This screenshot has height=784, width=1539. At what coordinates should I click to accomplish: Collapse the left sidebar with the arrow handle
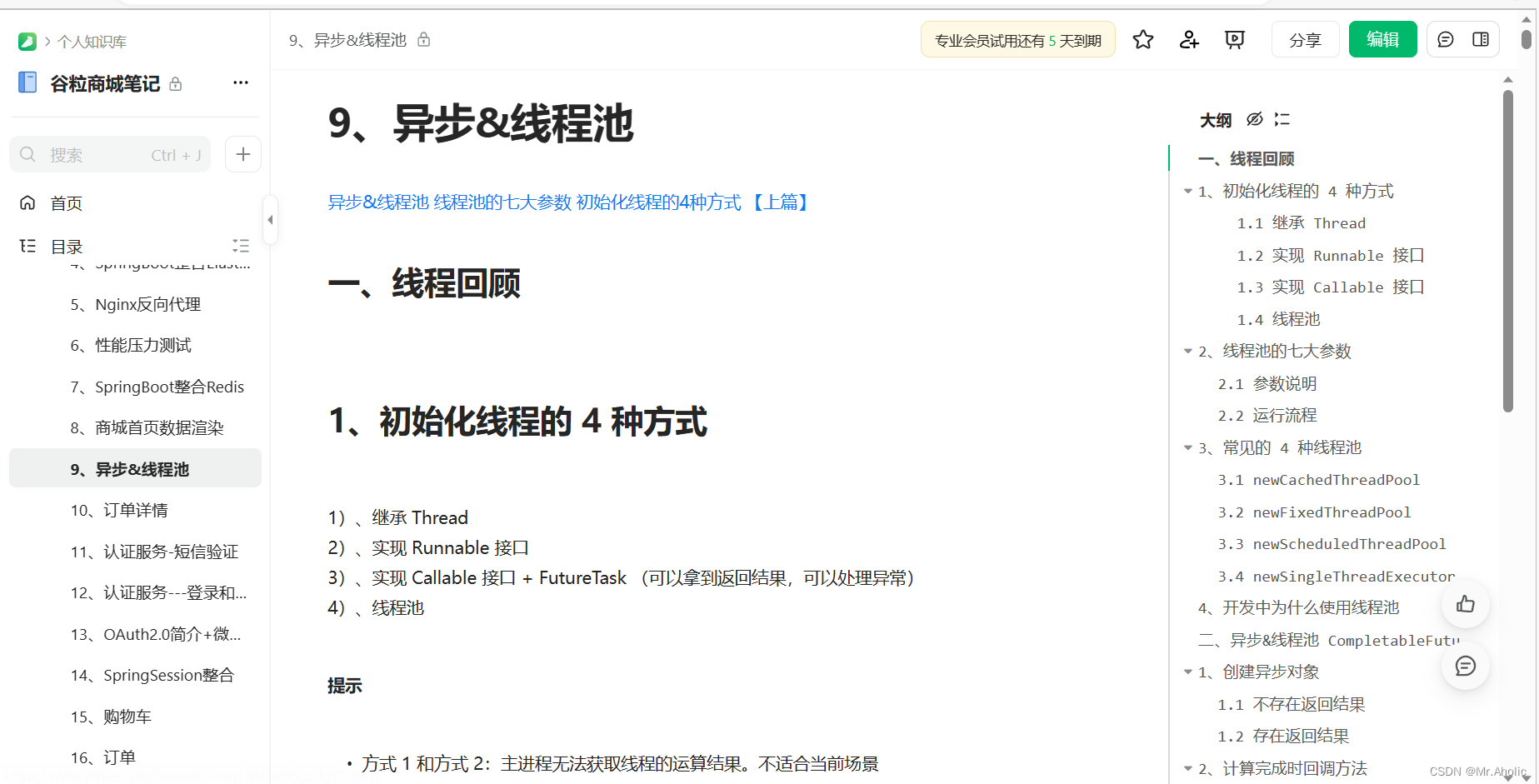(x=270, y=219)
